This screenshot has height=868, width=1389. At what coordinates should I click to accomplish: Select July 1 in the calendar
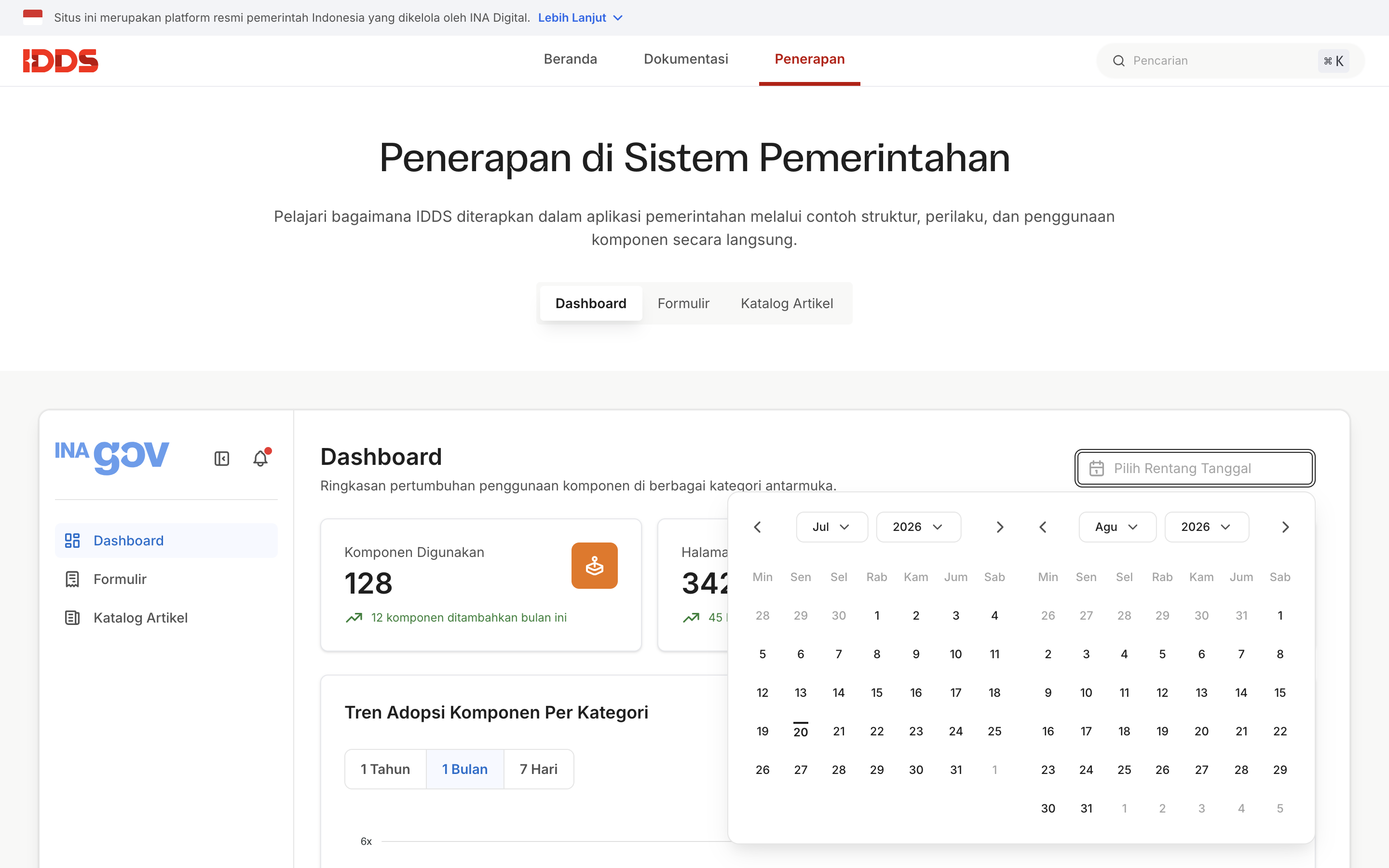876,615
